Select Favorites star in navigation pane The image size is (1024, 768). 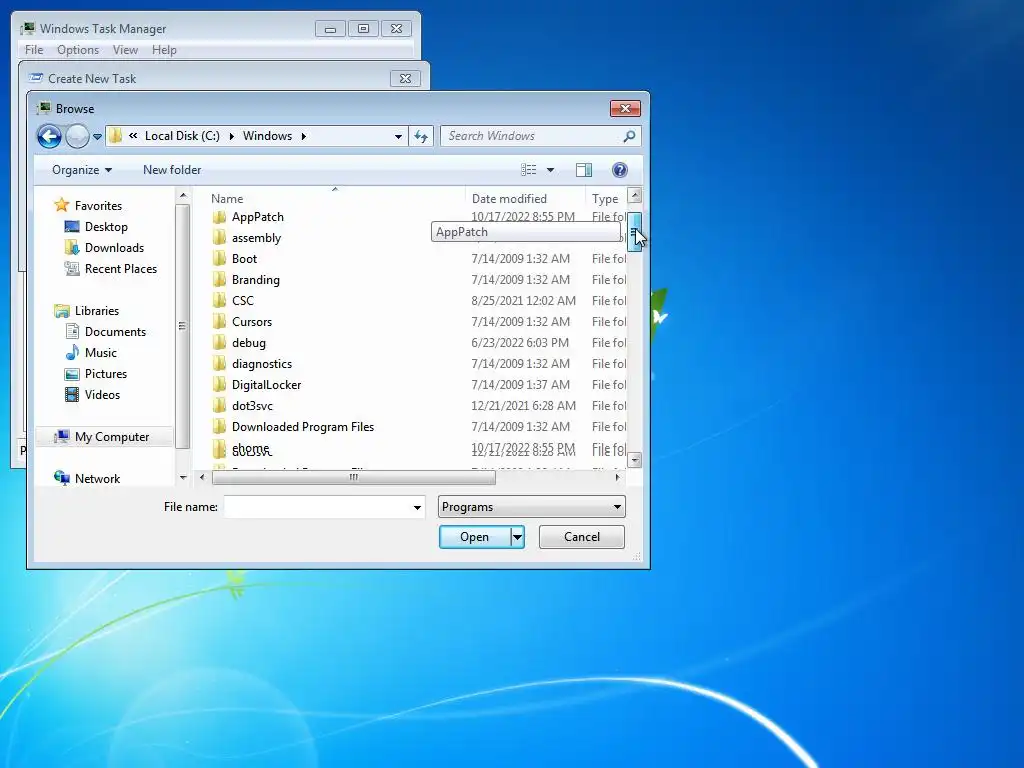(x=61, y=205)
